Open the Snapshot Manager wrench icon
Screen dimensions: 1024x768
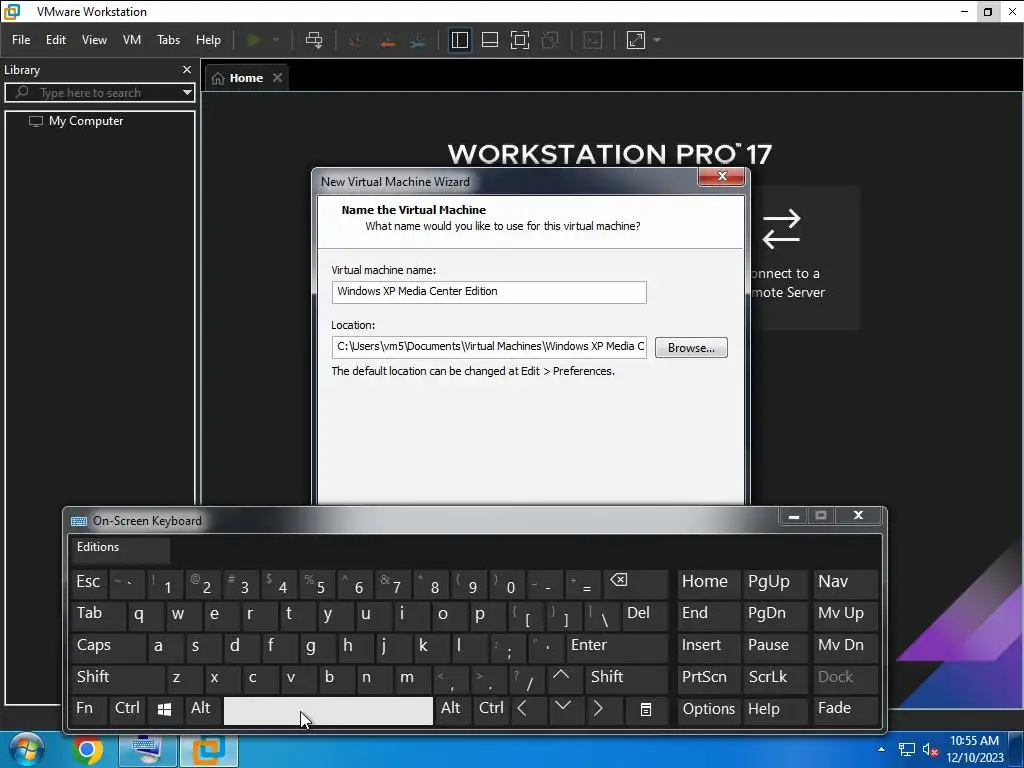click(418, 40)
